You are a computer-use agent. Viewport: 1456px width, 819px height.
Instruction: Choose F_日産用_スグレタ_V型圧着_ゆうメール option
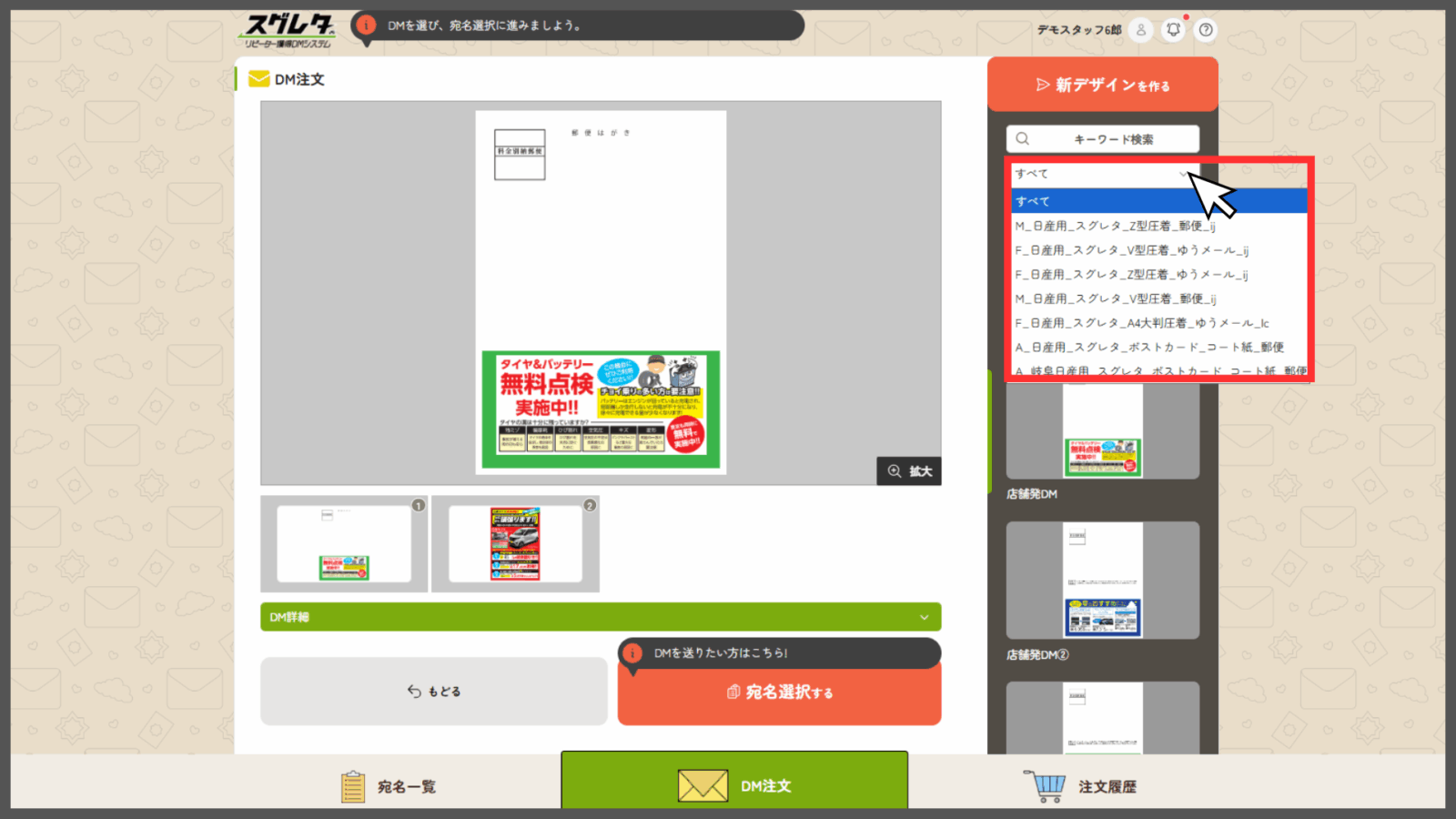tap(1132, 250)
